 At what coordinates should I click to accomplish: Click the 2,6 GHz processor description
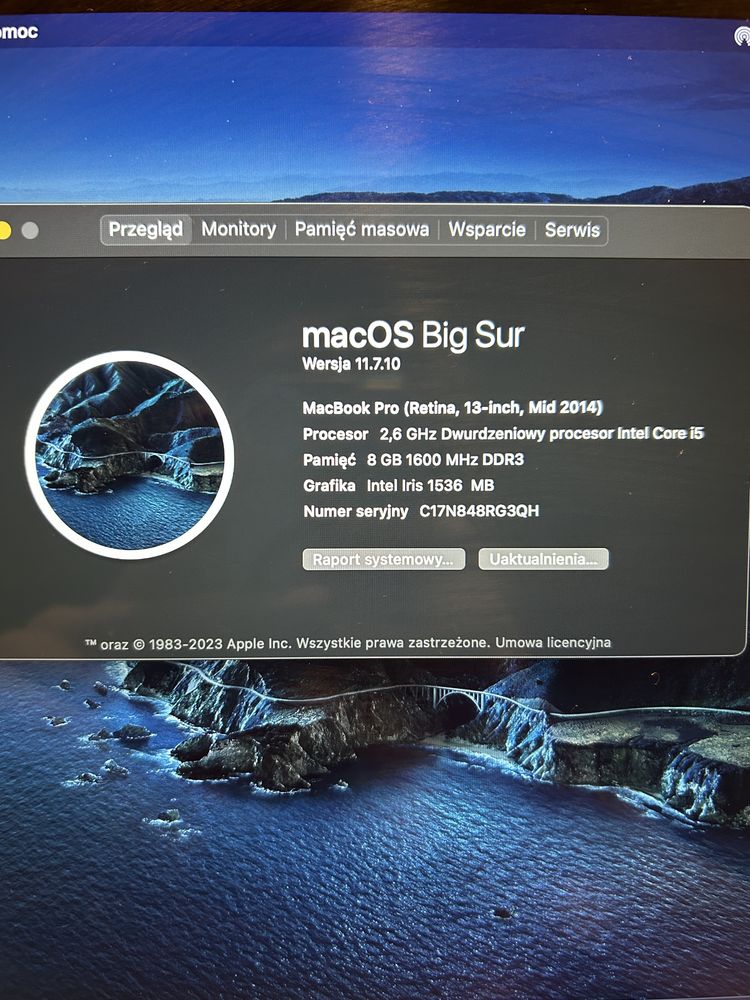541,434
